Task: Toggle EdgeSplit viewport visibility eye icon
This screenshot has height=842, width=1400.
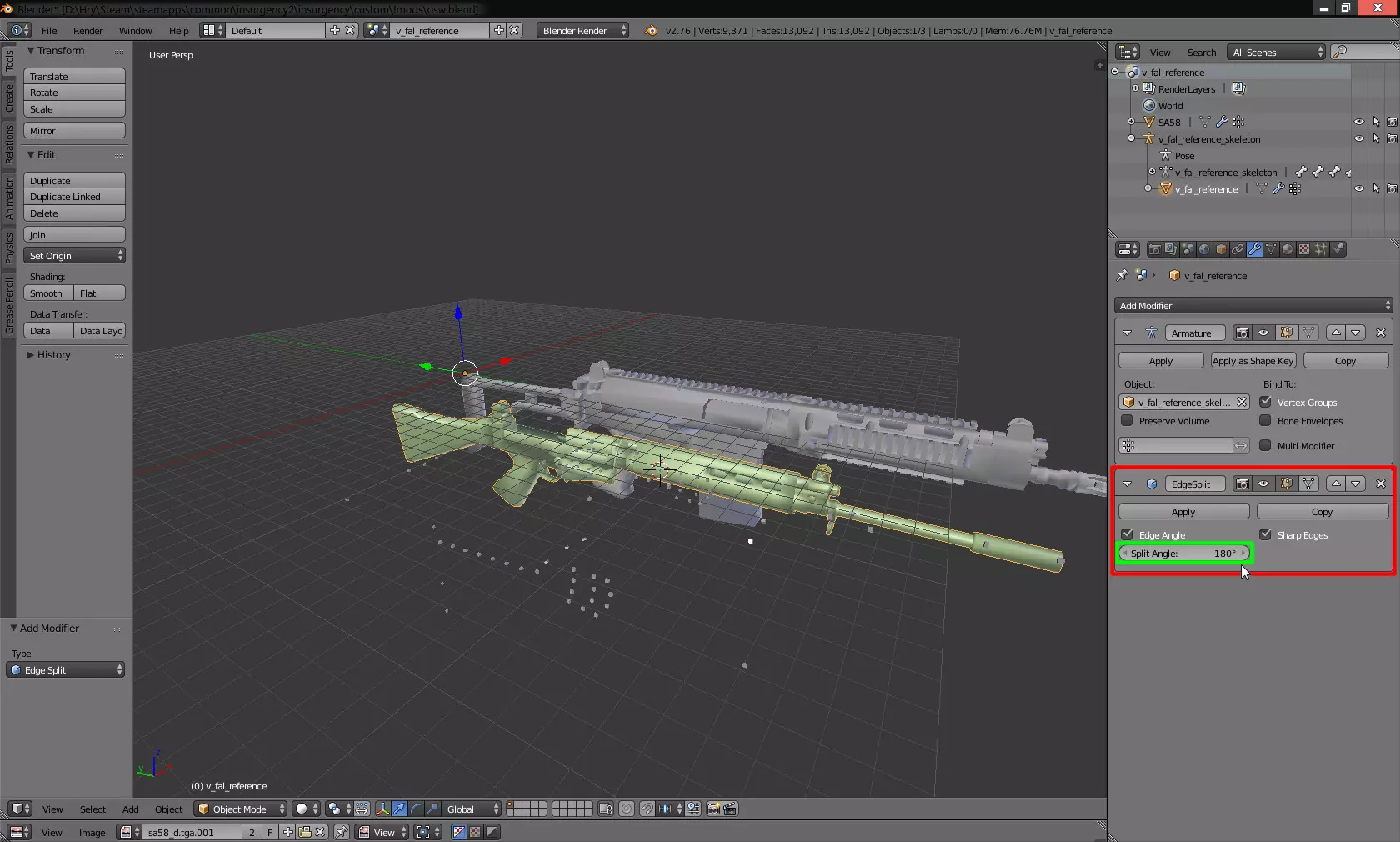Action: [1263, 484]
